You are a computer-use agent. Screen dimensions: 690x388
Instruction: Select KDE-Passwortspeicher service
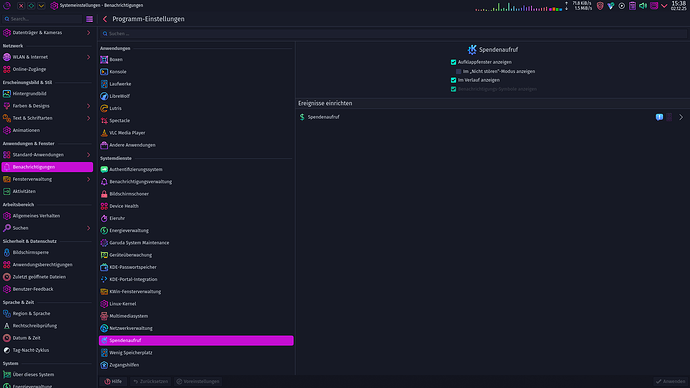point(196,267)
